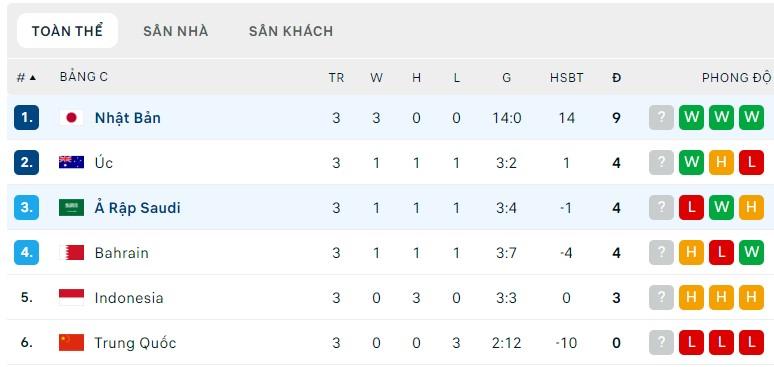This screenshot has width=774, height=367.
Task: Open the Ả Rập Saudi team link
Action: pyautogui.click(x=137, y=208)
